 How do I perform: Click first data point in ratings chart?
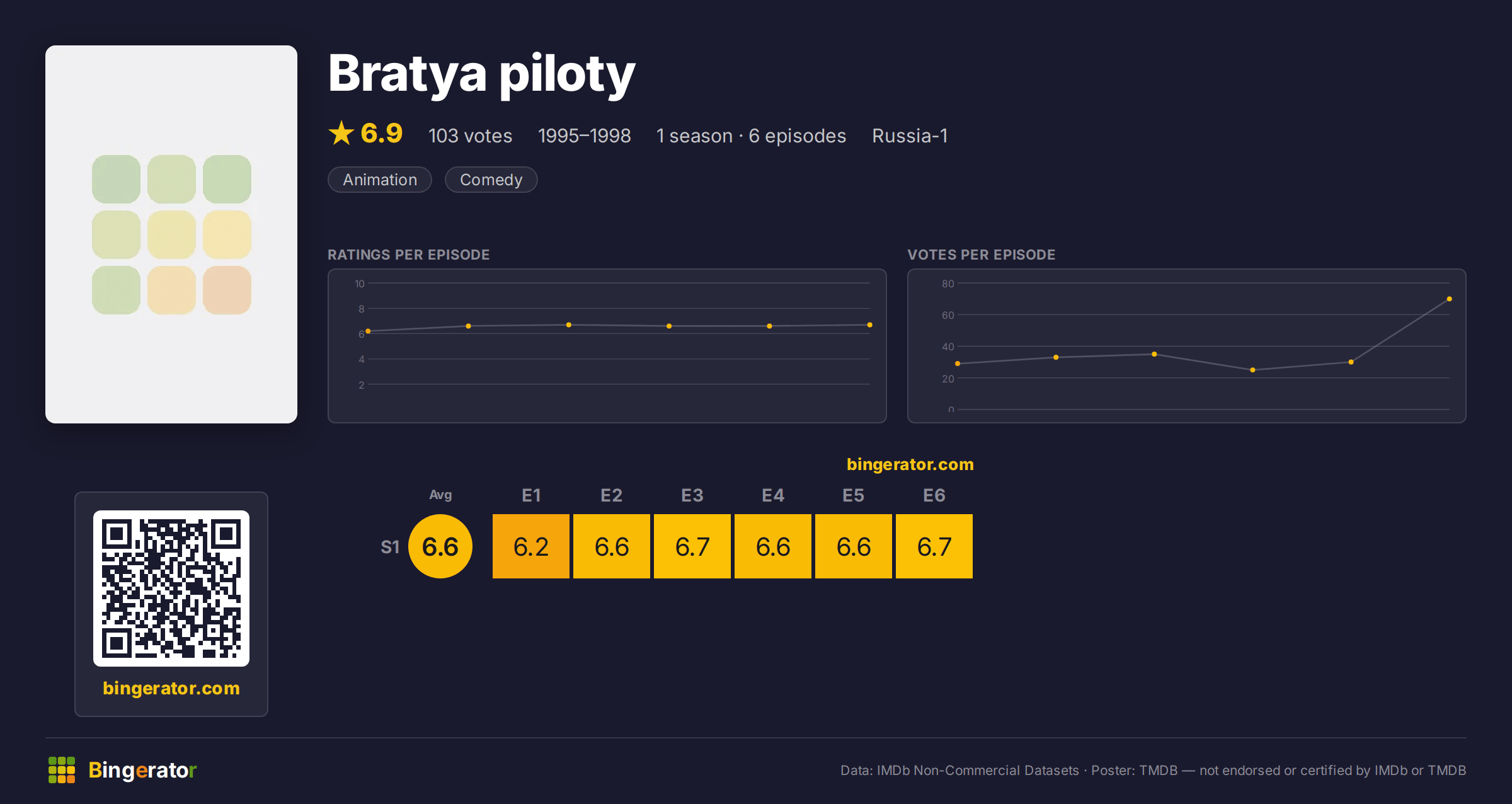[x=368, y=331]
